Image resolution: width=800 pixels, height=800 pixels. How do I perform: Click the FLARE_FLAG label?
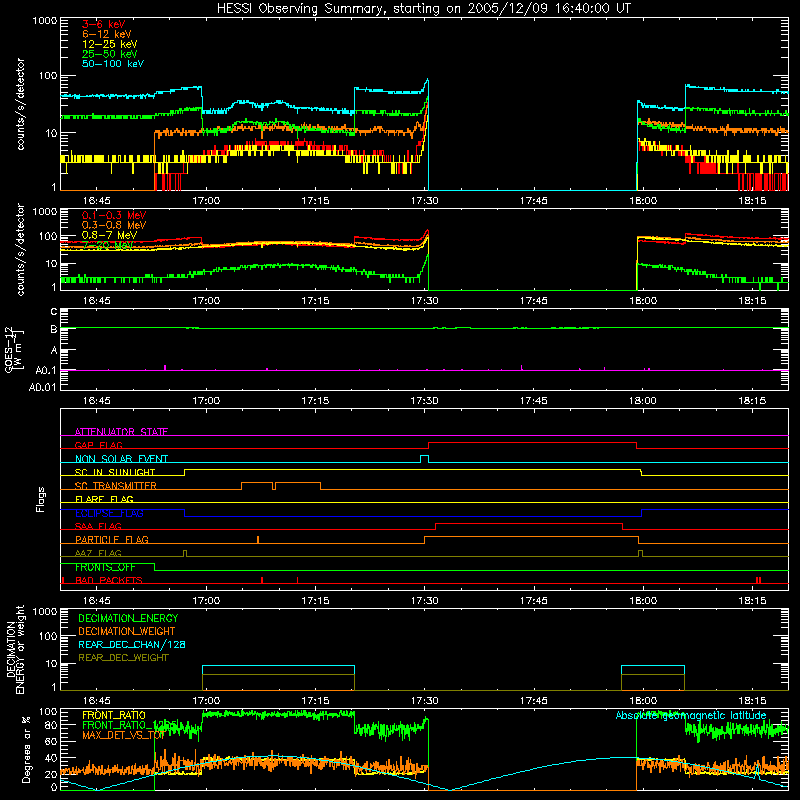tap(104, 499)
